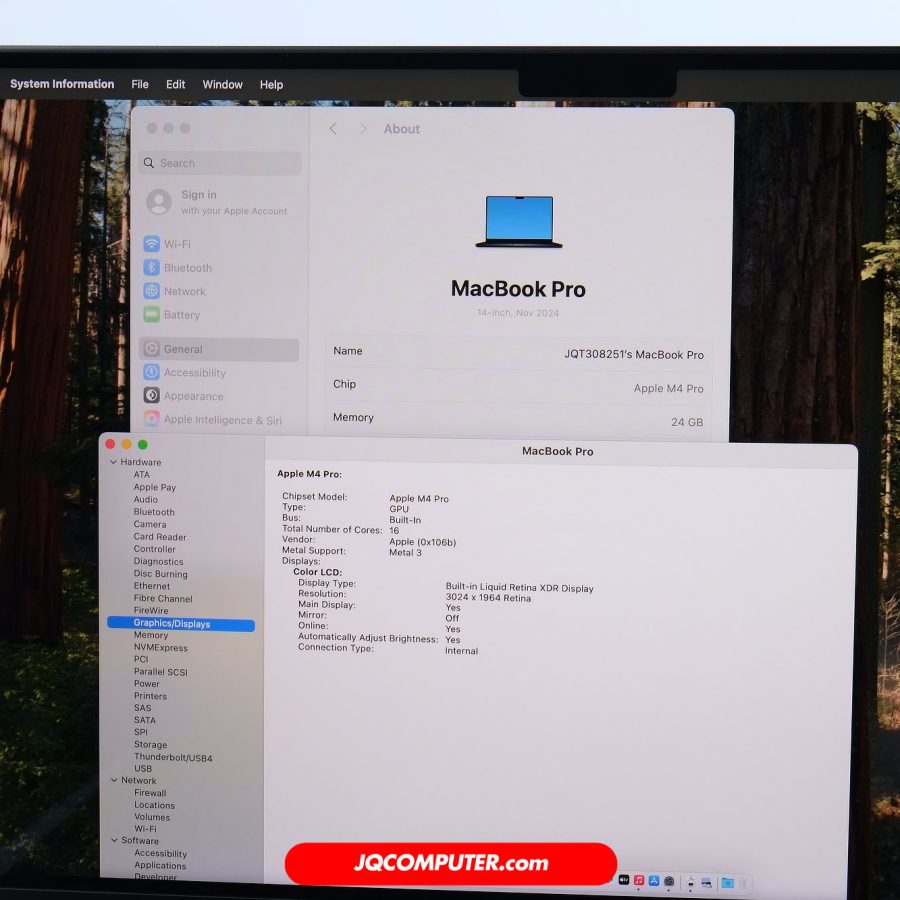Viewport: 900px width, 900px height.
Task: Click the Chip row showing Apple M4 Pro
Action: click(x=519, y=386)
